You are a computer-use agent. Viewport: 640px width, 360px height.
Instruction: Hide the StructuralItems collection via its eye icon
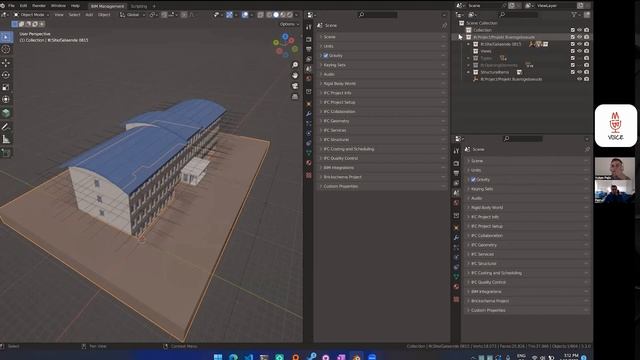tap(580, 72)
